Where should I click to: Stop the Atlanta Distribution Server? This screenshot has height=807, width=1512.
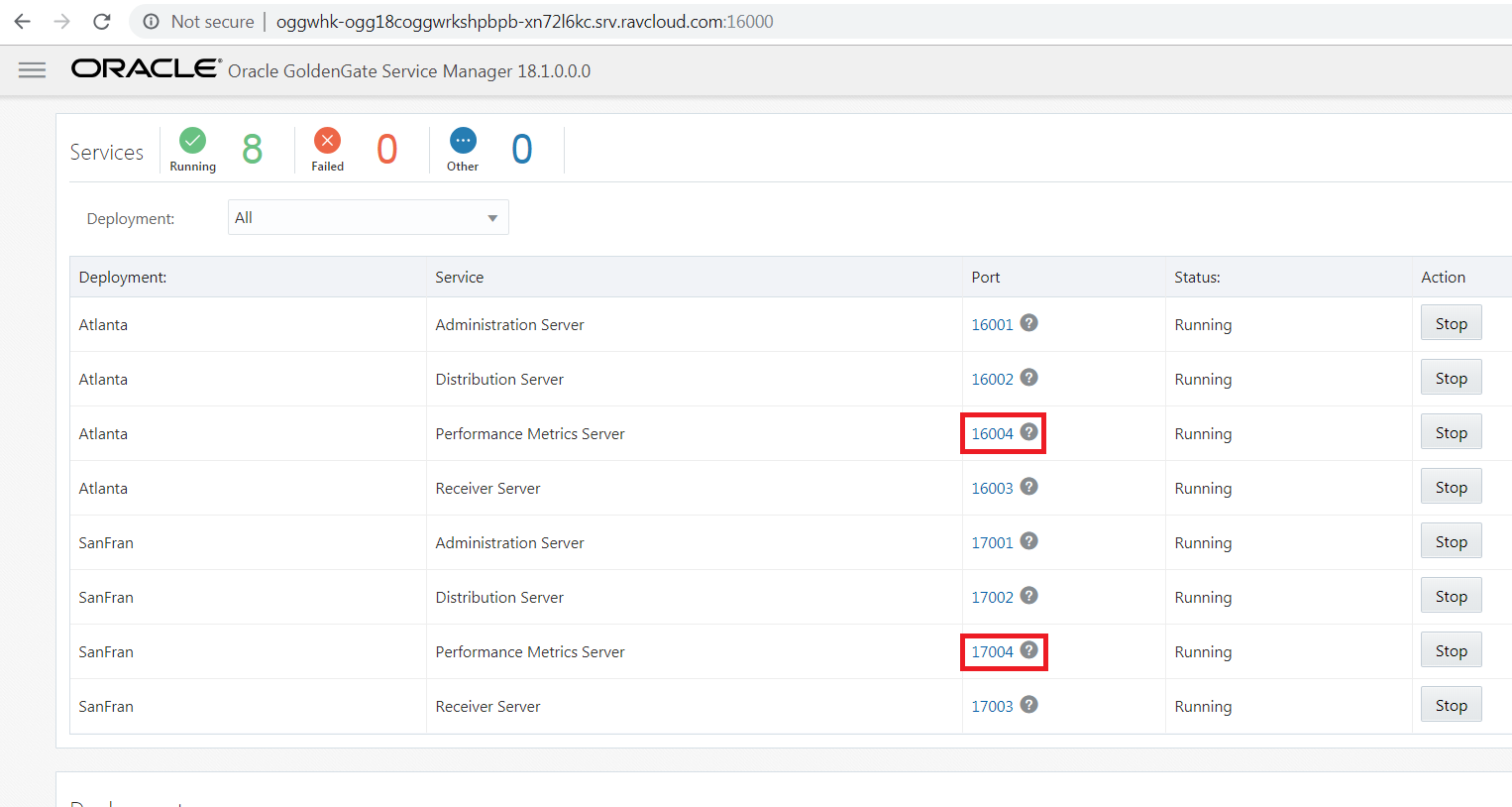click(x=1452, y=378)
